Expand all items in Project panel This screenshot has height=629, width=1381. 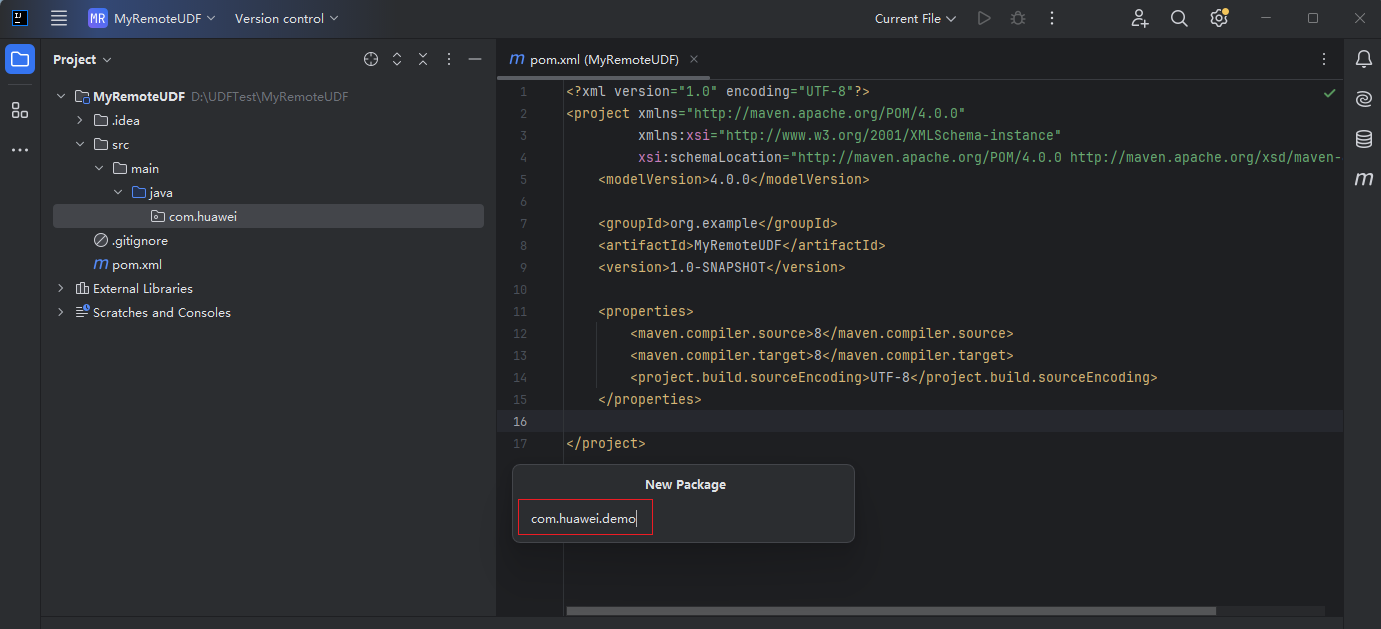(397, 59)
